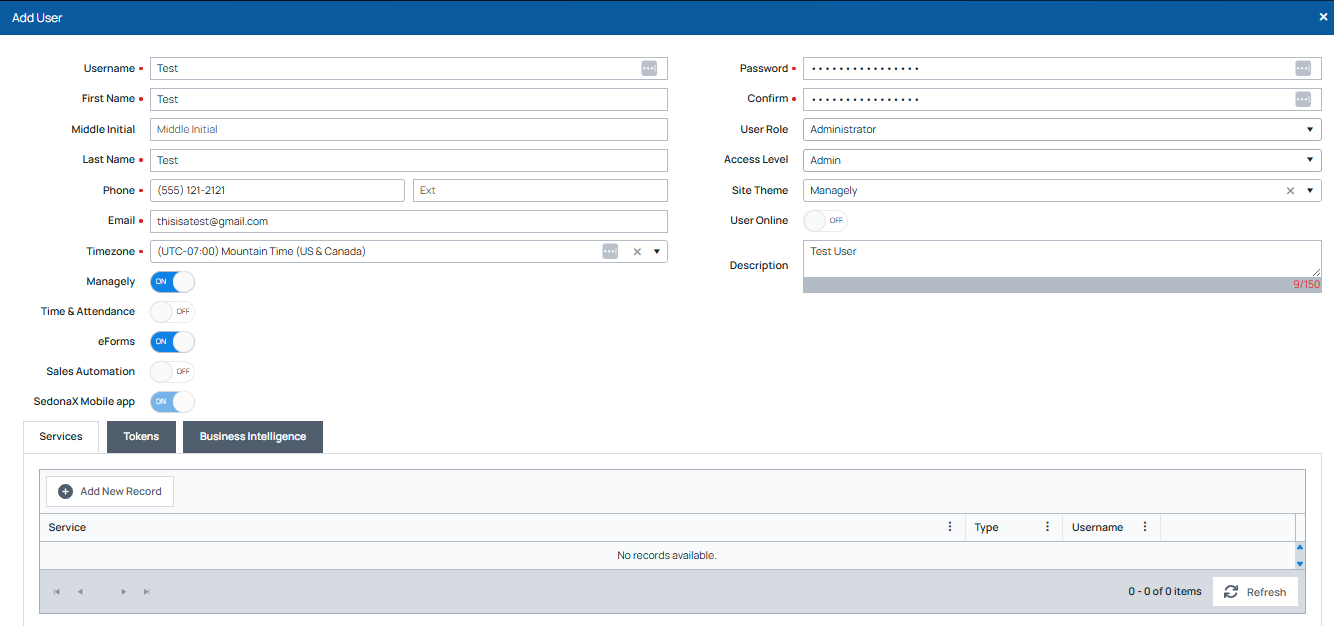Screen dimensions: 1334x626
Task: Clear the Site Theme selection with the X
Action: pos(1290,191)
